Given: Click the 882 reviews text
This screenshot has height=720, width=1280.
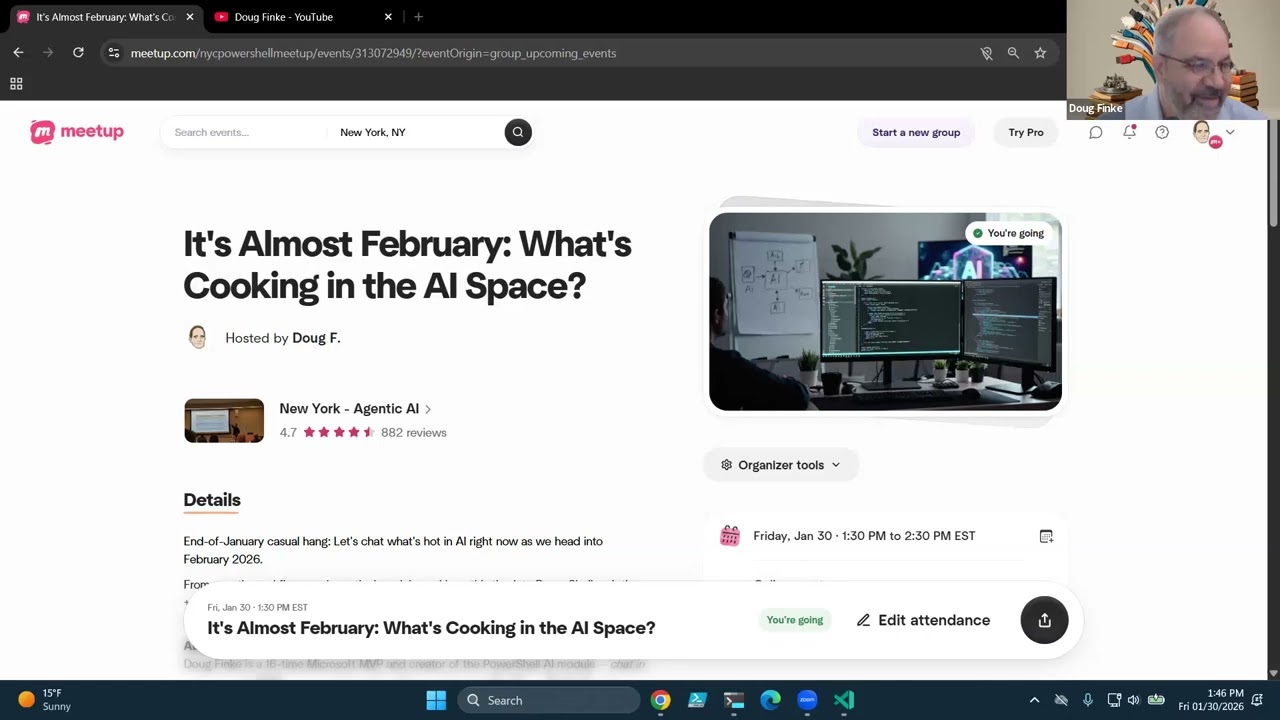Looking at the screenshot, I should pos(414,432).
